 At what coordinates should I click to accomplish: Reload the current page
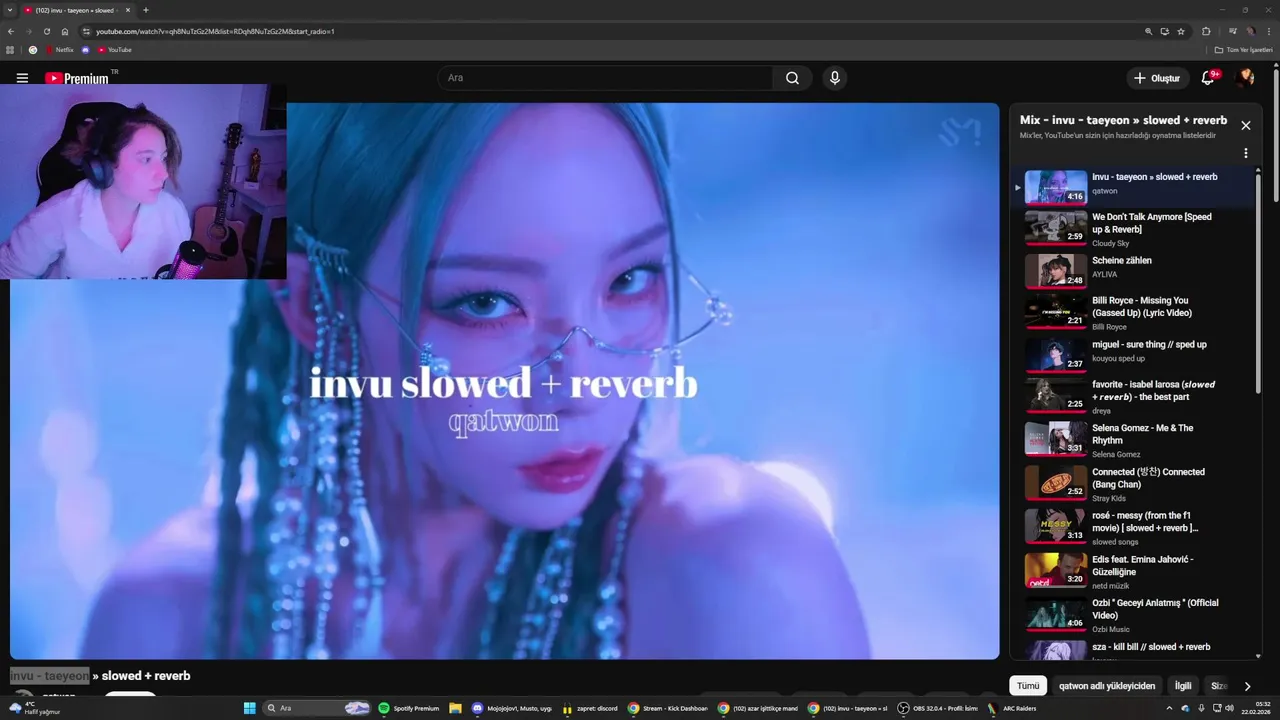click(x=46, y=31)
